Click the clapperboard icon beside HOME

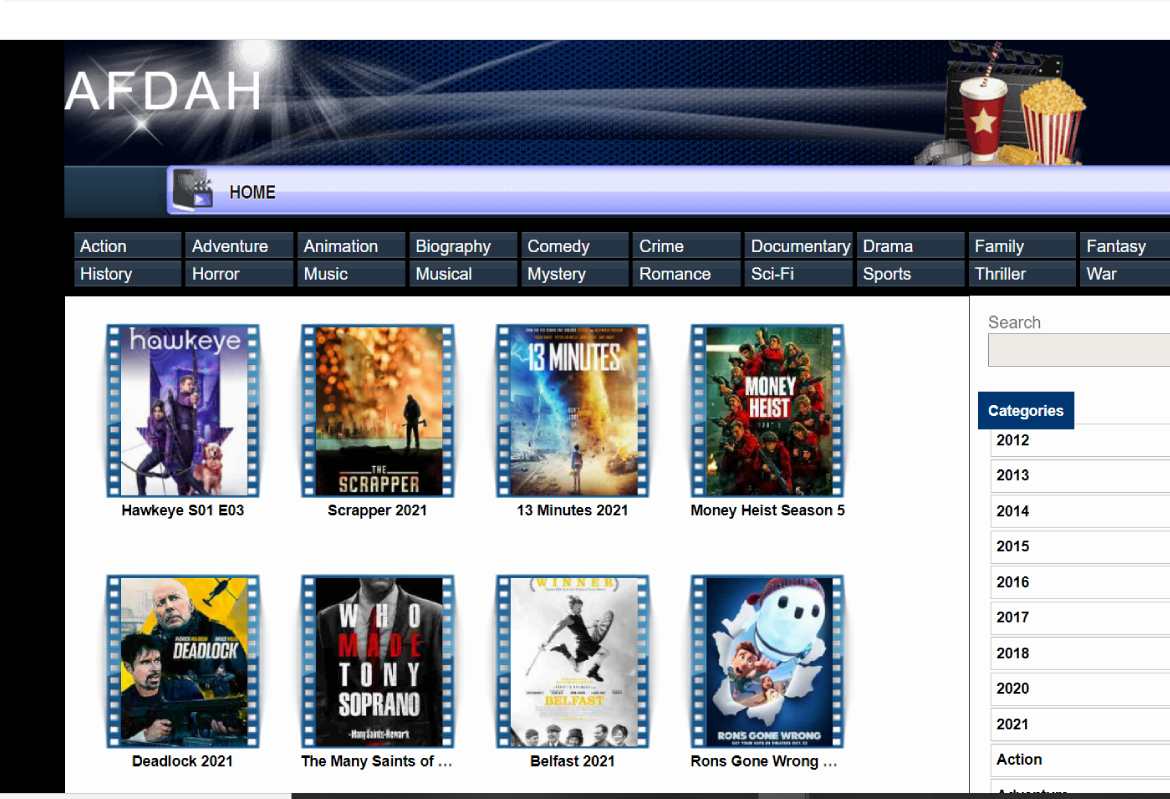coord(193,189)
